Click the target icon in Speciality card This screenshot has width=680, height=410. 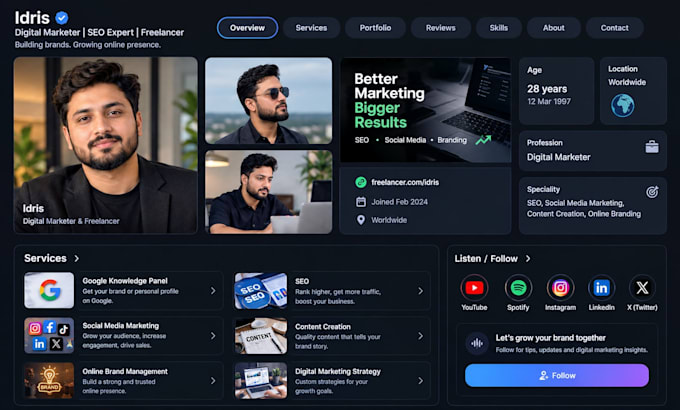click(x=652, y=192)
